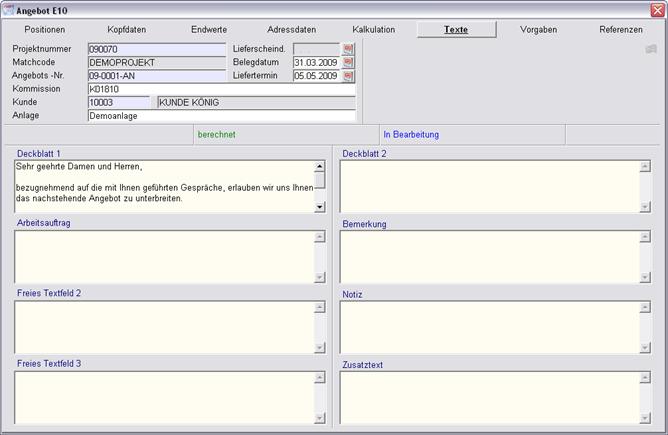
Task: Open calendar picker for Lieferscheind. date
Action: 349,48
